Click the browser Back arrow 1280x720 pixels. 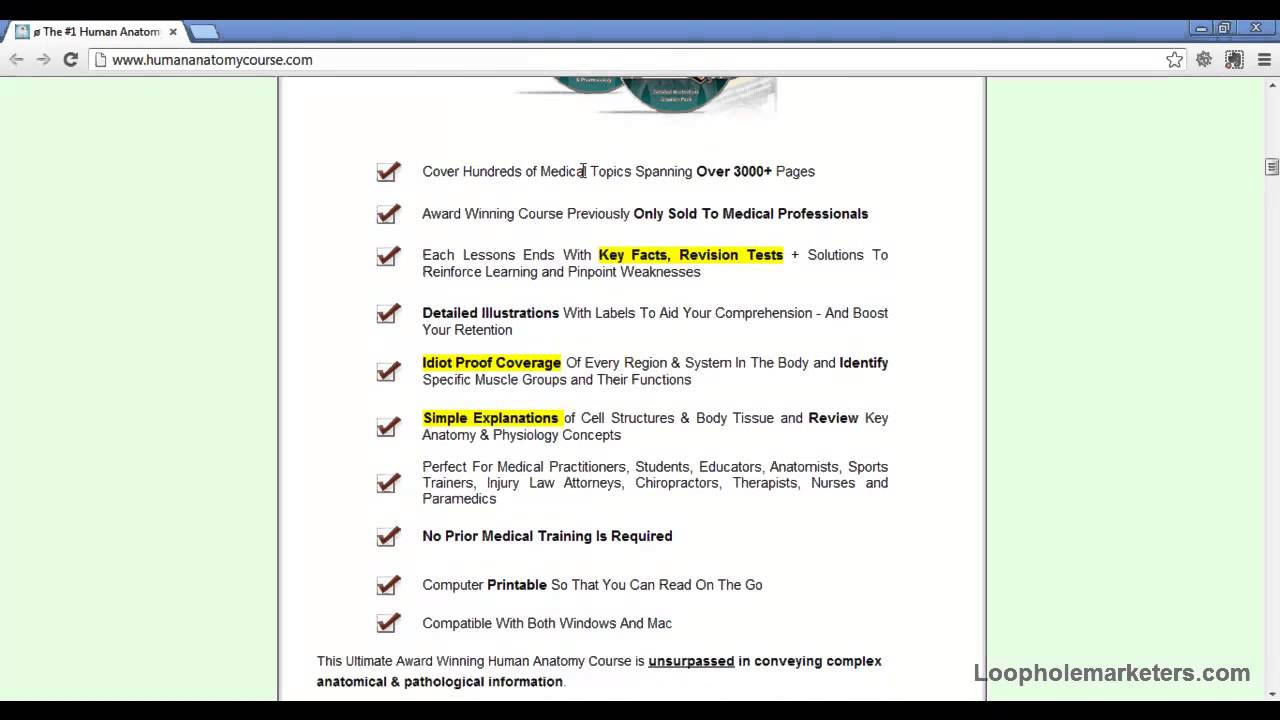(x=16, y=60)
